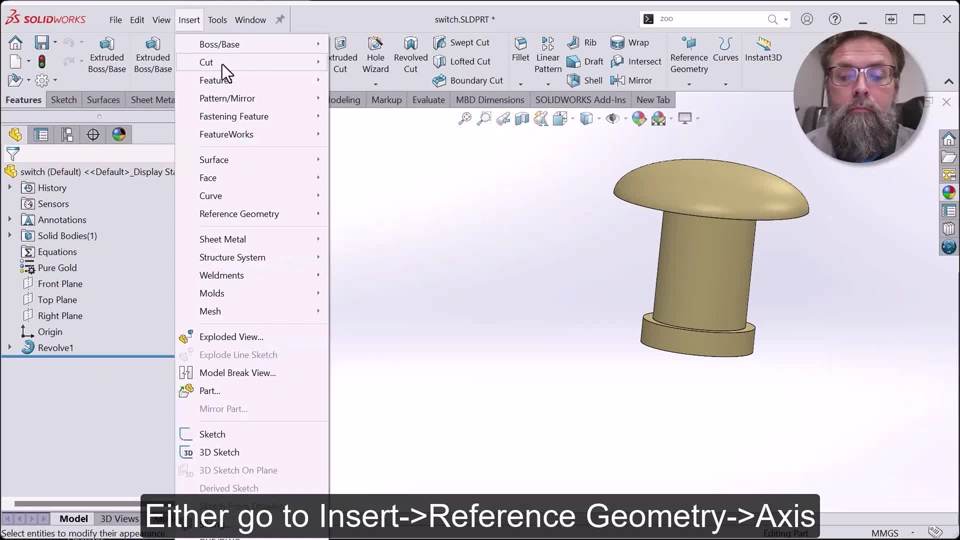The width and height of the screenshot is (960, 540).
Task: Open the Tools menu
Action: tap(217, 20)
